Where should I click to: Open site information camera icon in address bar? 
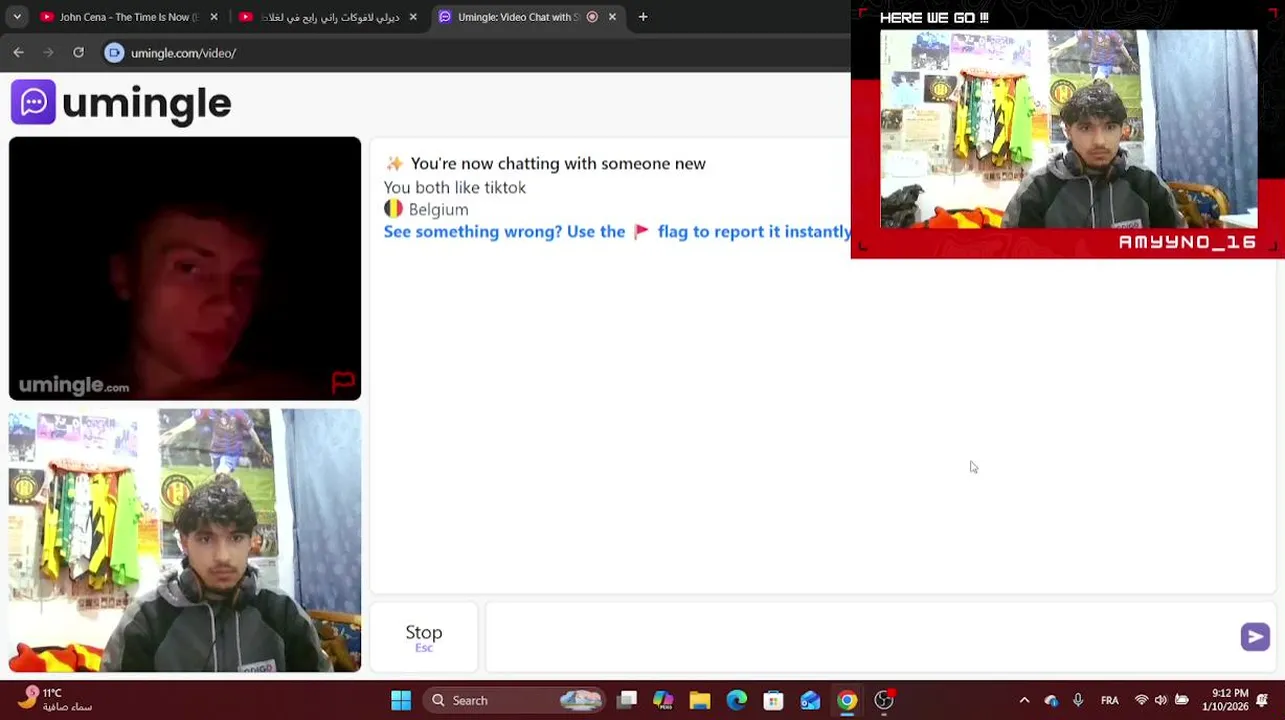[x=115, y=53]
